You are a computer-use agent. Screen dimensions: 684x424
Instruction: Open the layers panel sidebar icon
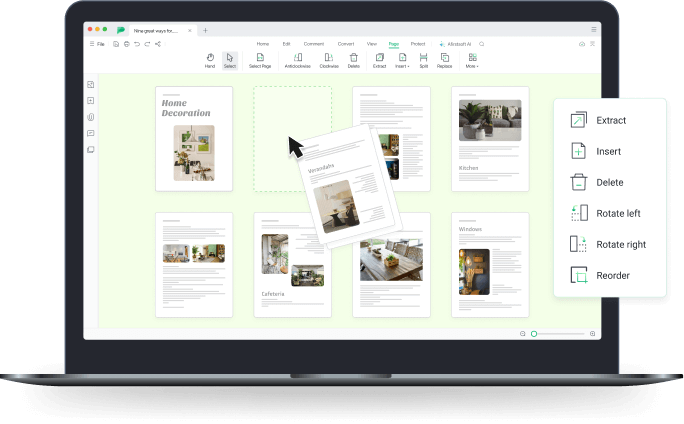click(91, 150)
